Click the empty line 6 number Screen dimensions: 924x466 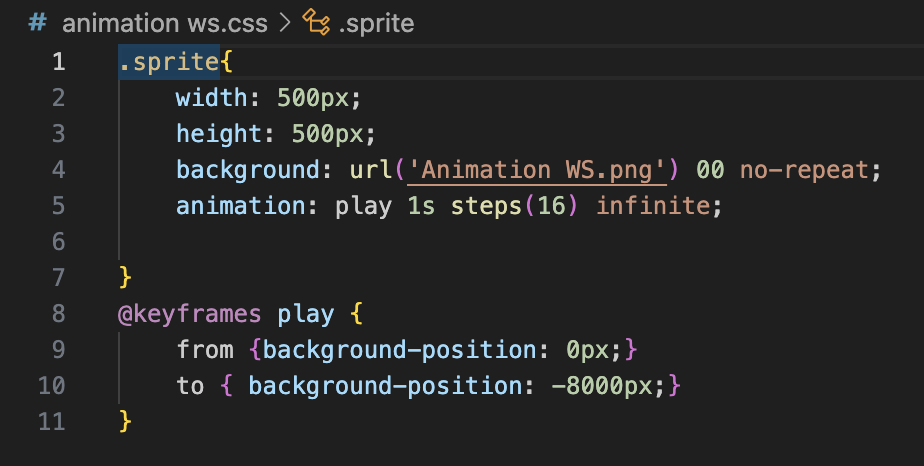(57, 242)
